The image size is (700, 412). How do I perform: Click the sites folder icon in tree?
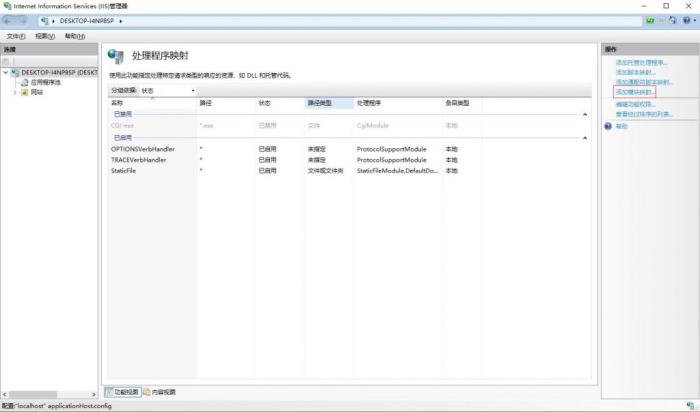tap(25, 92)
